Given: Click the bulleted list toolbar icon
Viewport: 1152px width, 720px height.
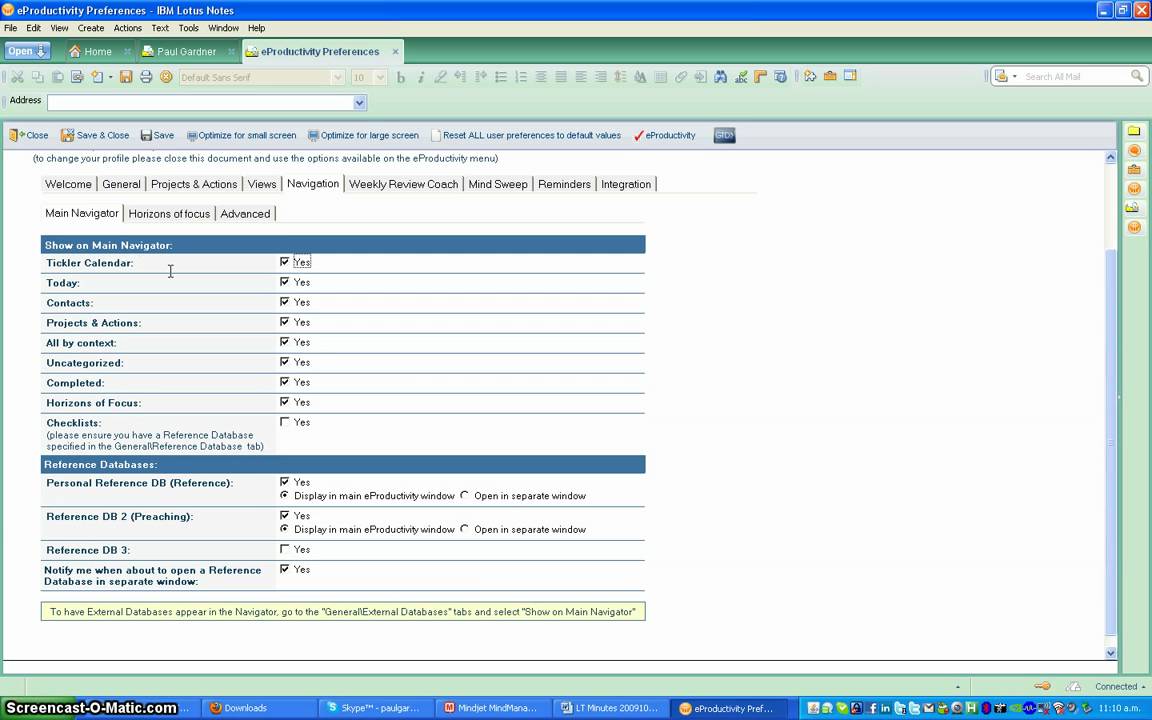Looking at the screenshot, I should click(501, 76).
